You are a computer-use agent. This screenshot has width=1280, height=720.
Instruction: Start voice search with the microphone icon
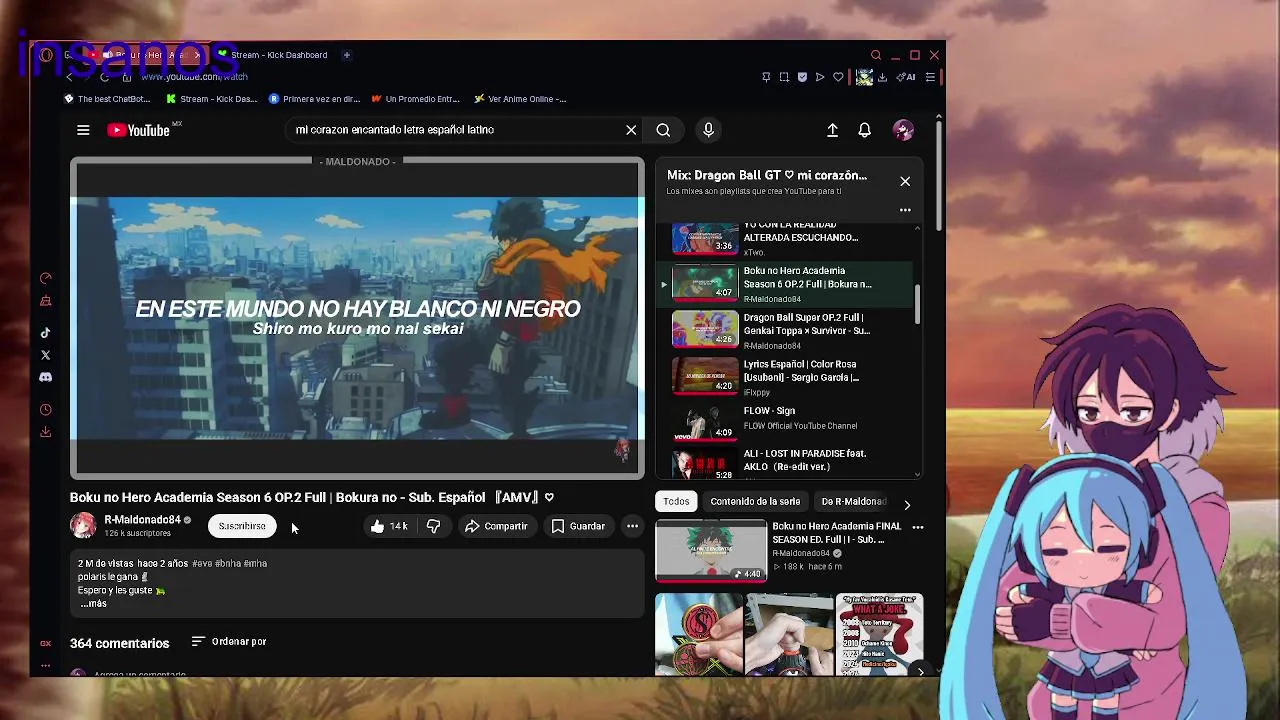708,130
